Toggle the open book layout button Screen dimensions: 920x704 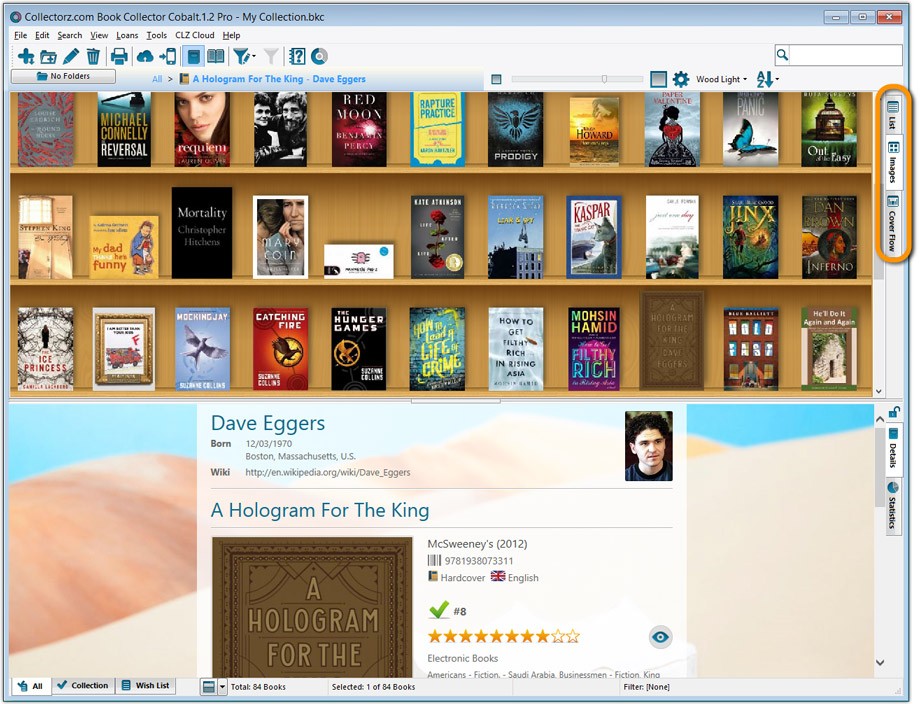point(215,56)
